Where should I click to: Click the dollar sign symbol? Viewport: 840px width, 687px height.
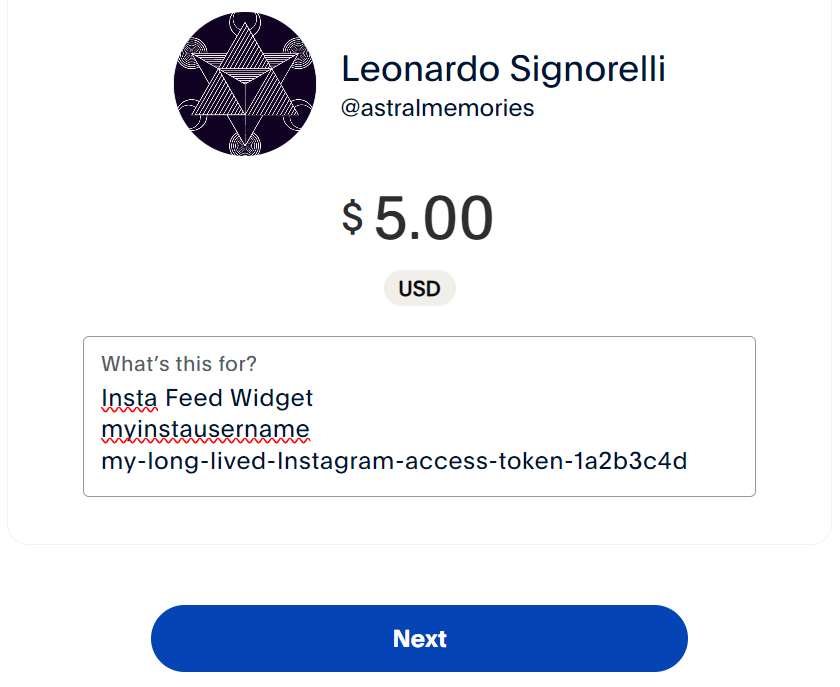click(352, 217)
